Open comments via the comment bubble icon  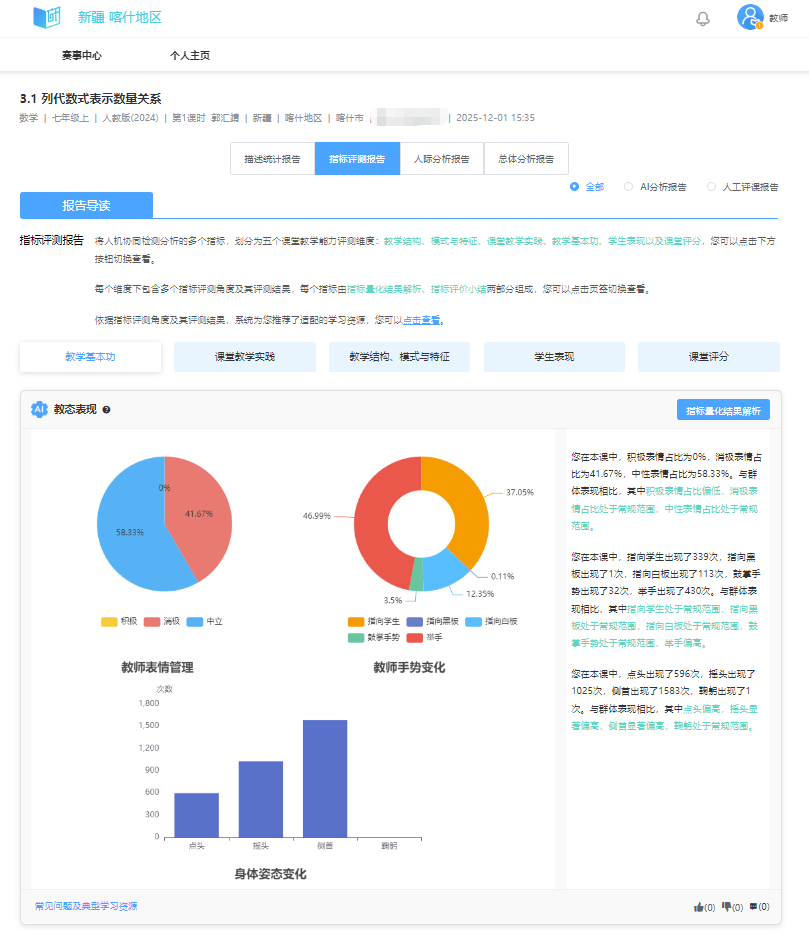pyautogui.click(x=755, y=905)
